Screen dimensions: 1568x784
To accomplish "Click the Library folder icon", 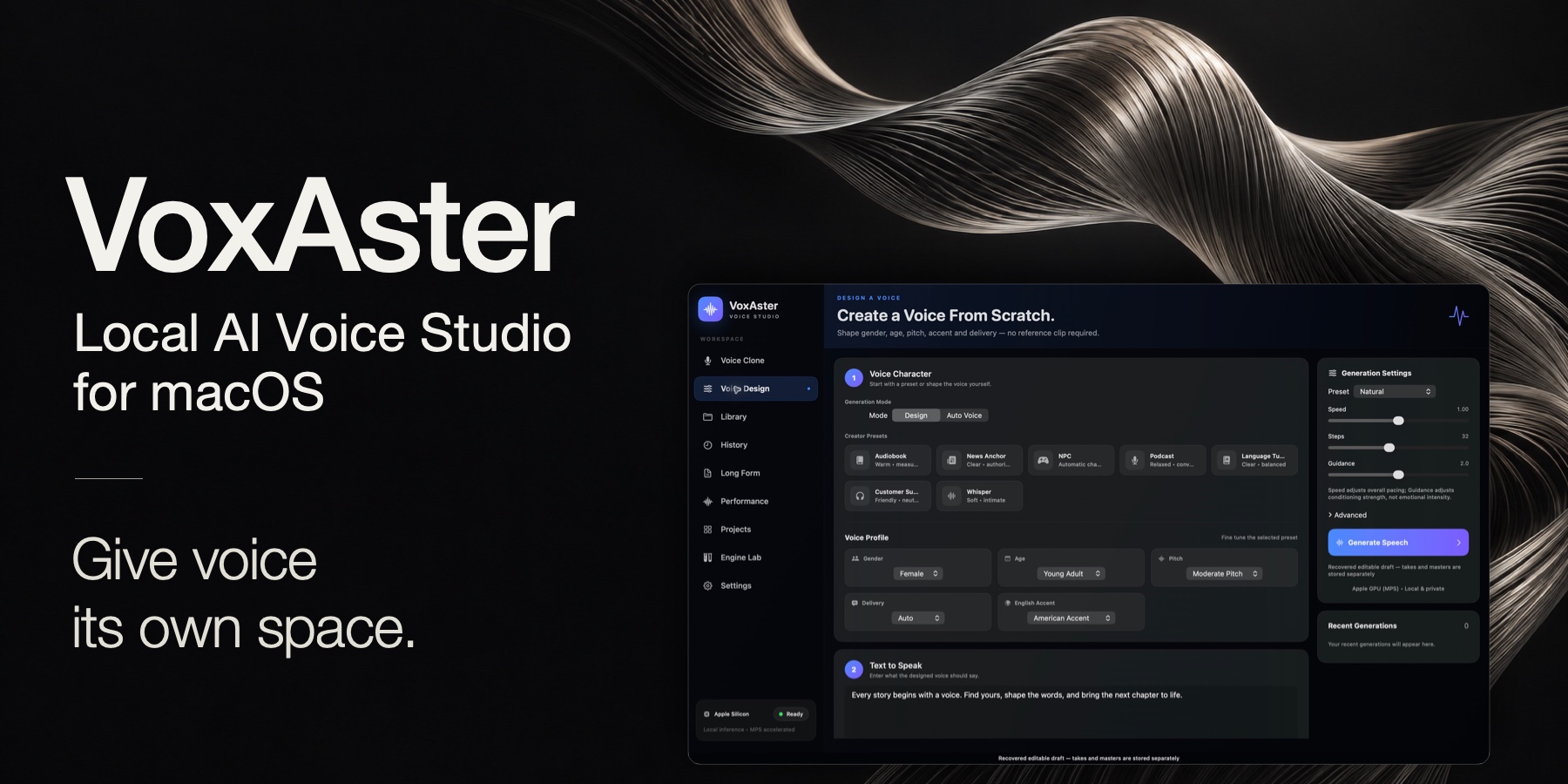I will click(707, 417).
